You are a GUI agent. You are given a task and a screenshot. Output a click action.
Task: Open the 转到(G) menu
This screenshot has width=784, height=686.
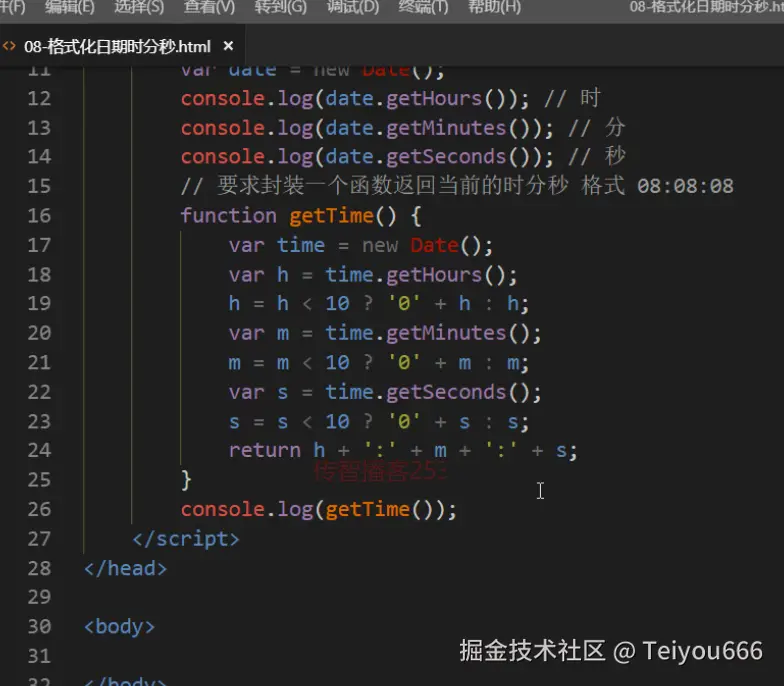coord(280,7)
